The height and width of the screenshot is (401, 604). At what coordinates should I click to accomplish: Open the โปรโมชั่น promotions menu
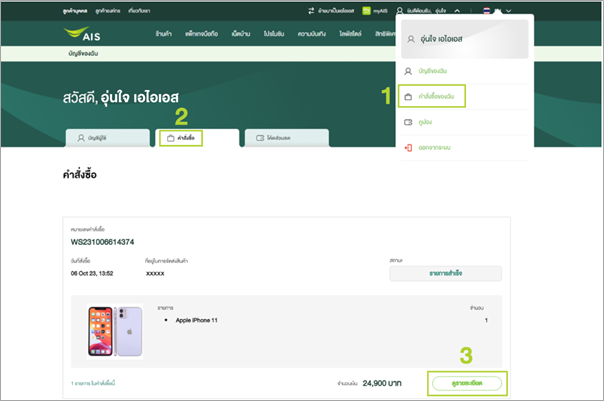coord(274,34)
